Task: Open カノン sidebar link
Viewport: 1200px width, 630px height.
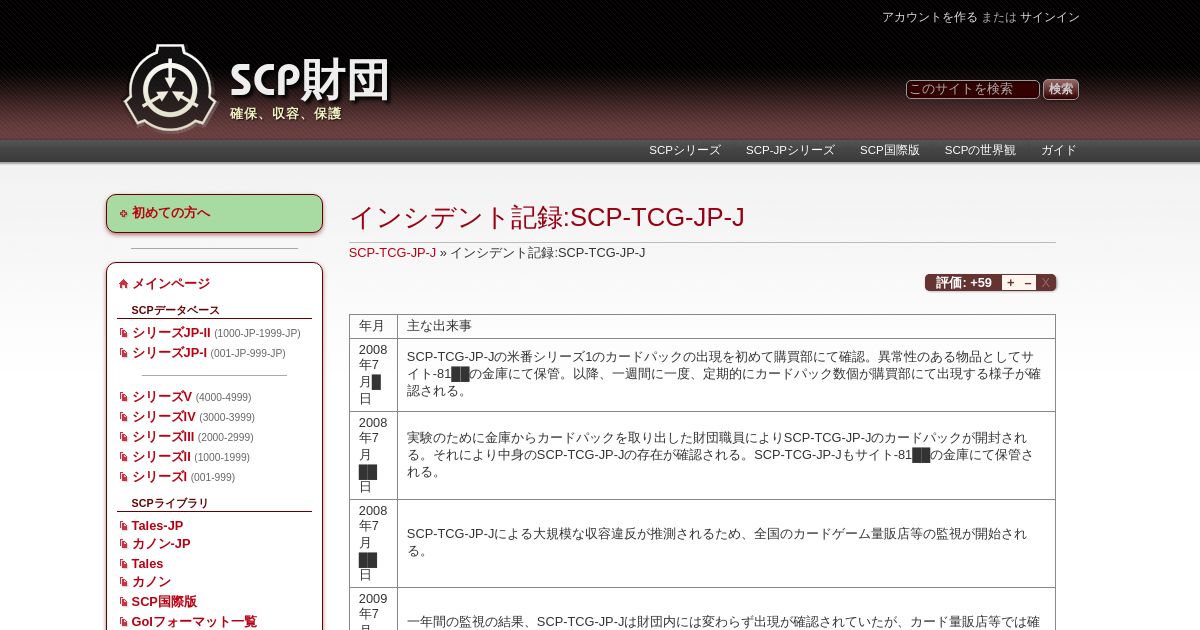Action: click(151, 582)
